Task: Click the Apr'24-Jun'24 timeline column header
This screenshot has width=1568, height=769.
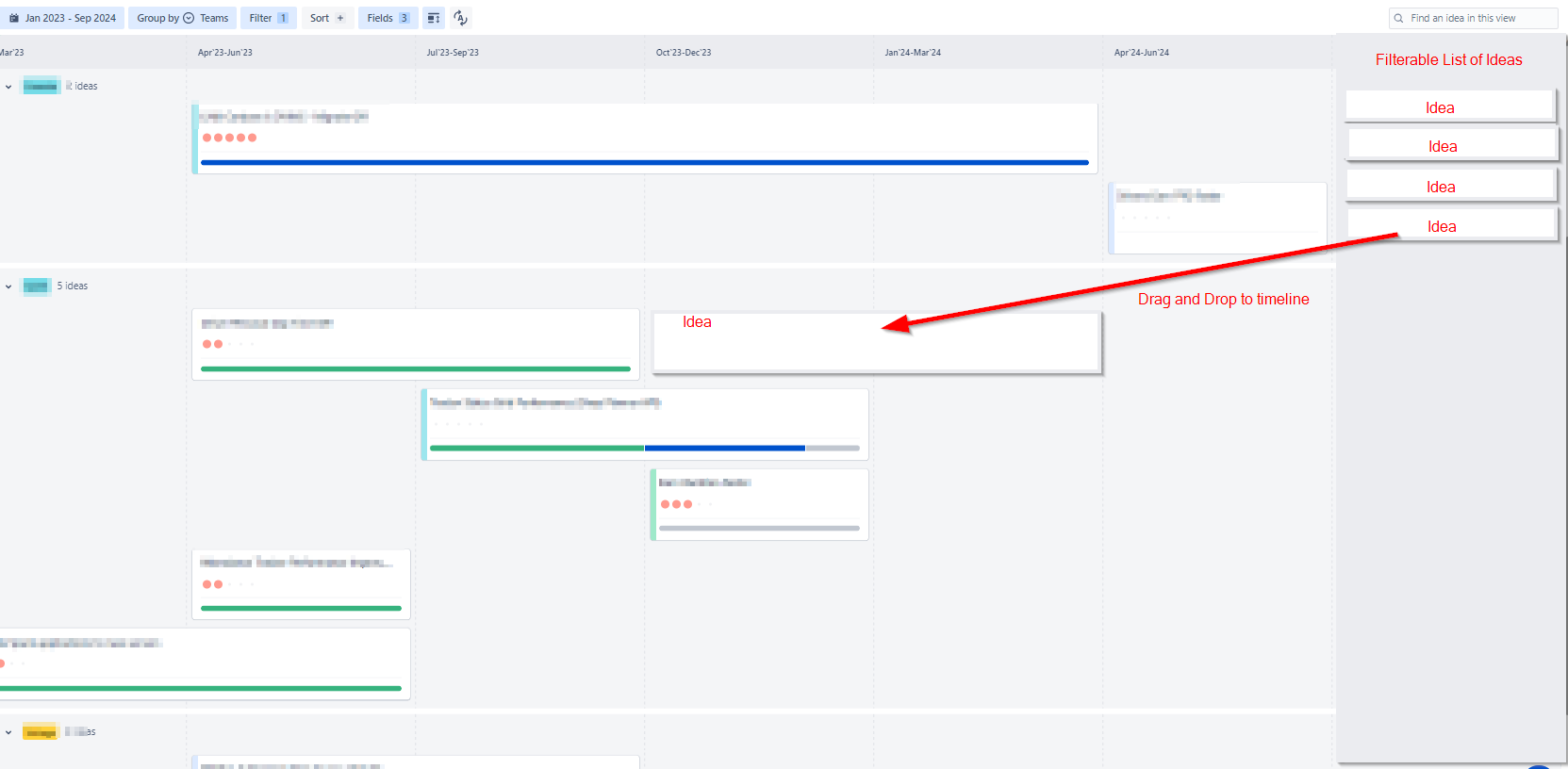Action: pos(1142,53)
